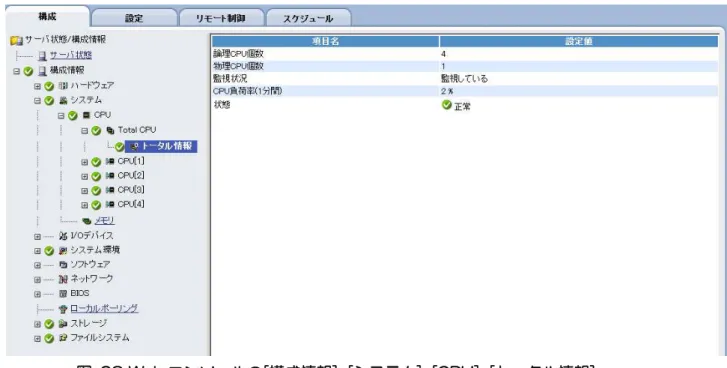Click the Total CPU icon

[x=110, y=130]
